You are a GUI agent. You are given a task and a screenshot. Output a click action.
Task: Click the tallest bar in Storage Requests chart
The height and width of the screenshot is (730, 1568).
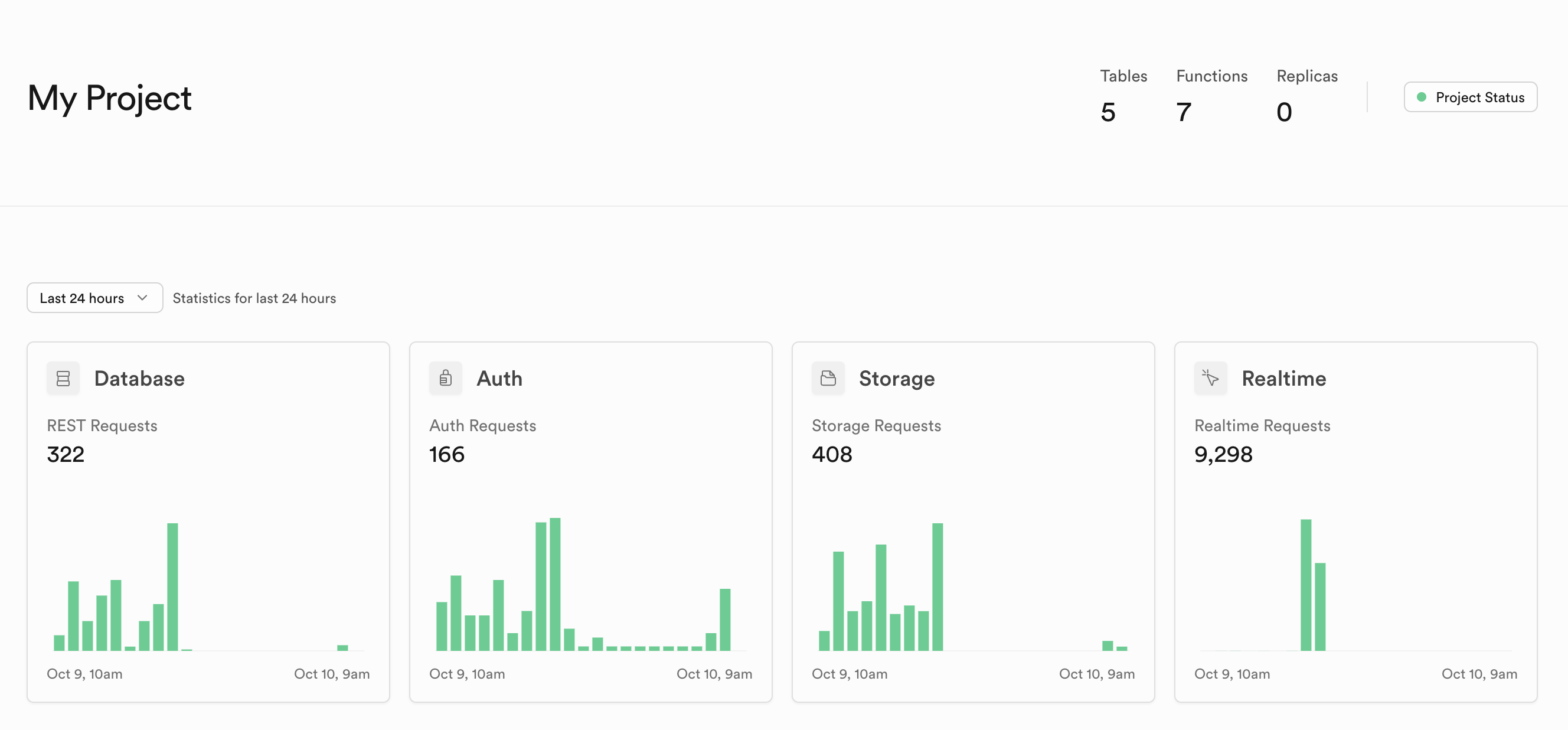click(x=937, y=586)
